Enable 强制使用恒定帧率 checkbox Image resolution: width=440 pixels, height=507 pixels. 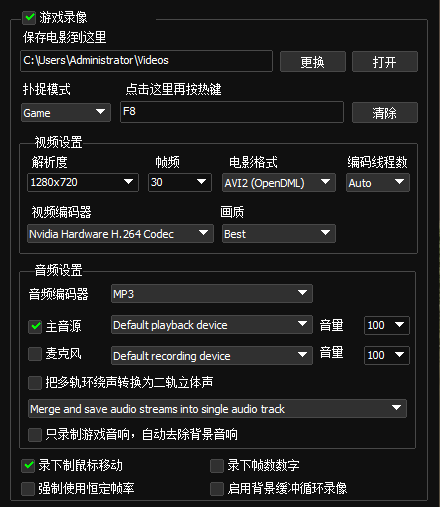tap(28, 489)
